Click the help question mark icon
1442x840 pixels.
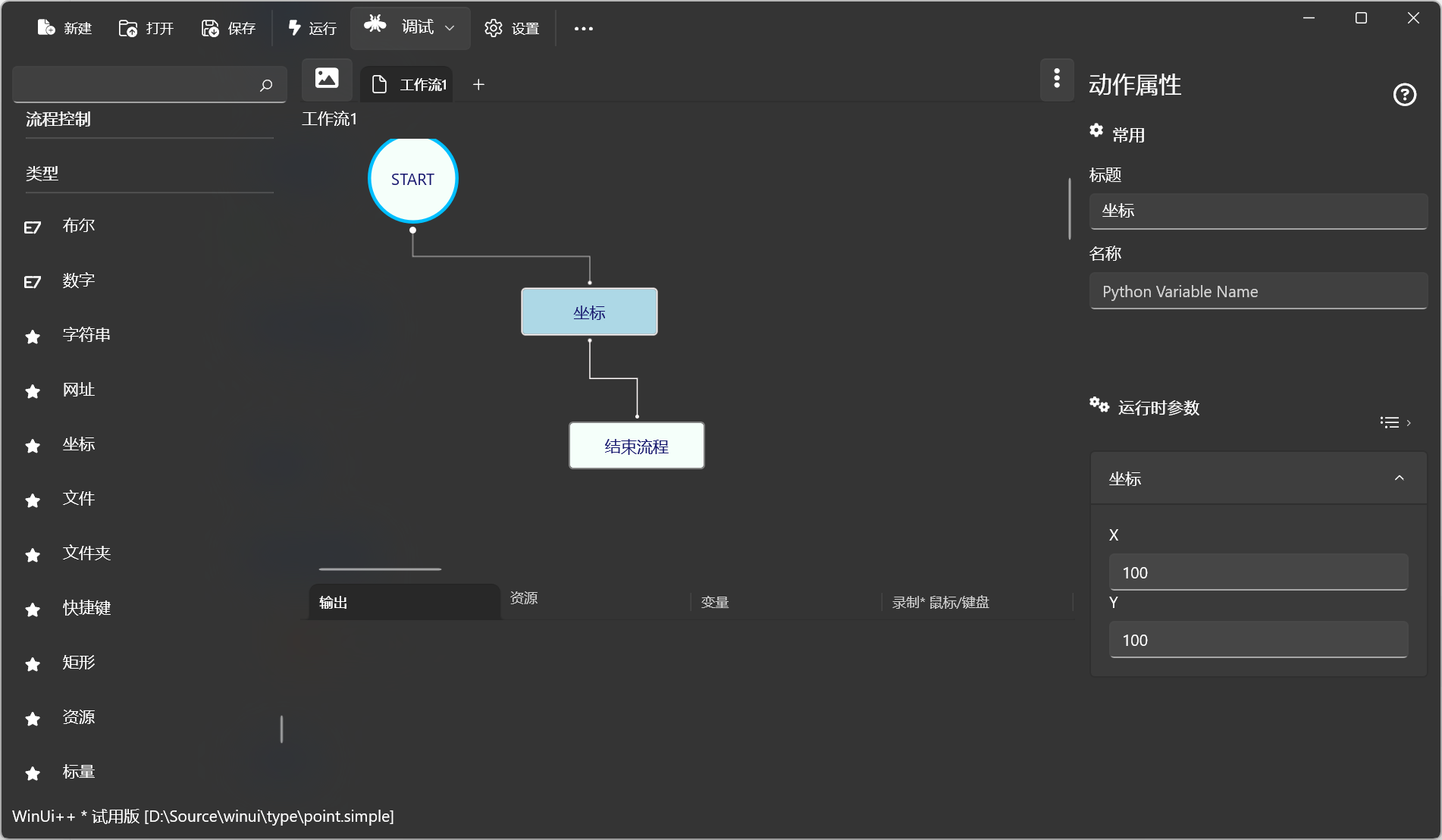(x=1404, y=95)
